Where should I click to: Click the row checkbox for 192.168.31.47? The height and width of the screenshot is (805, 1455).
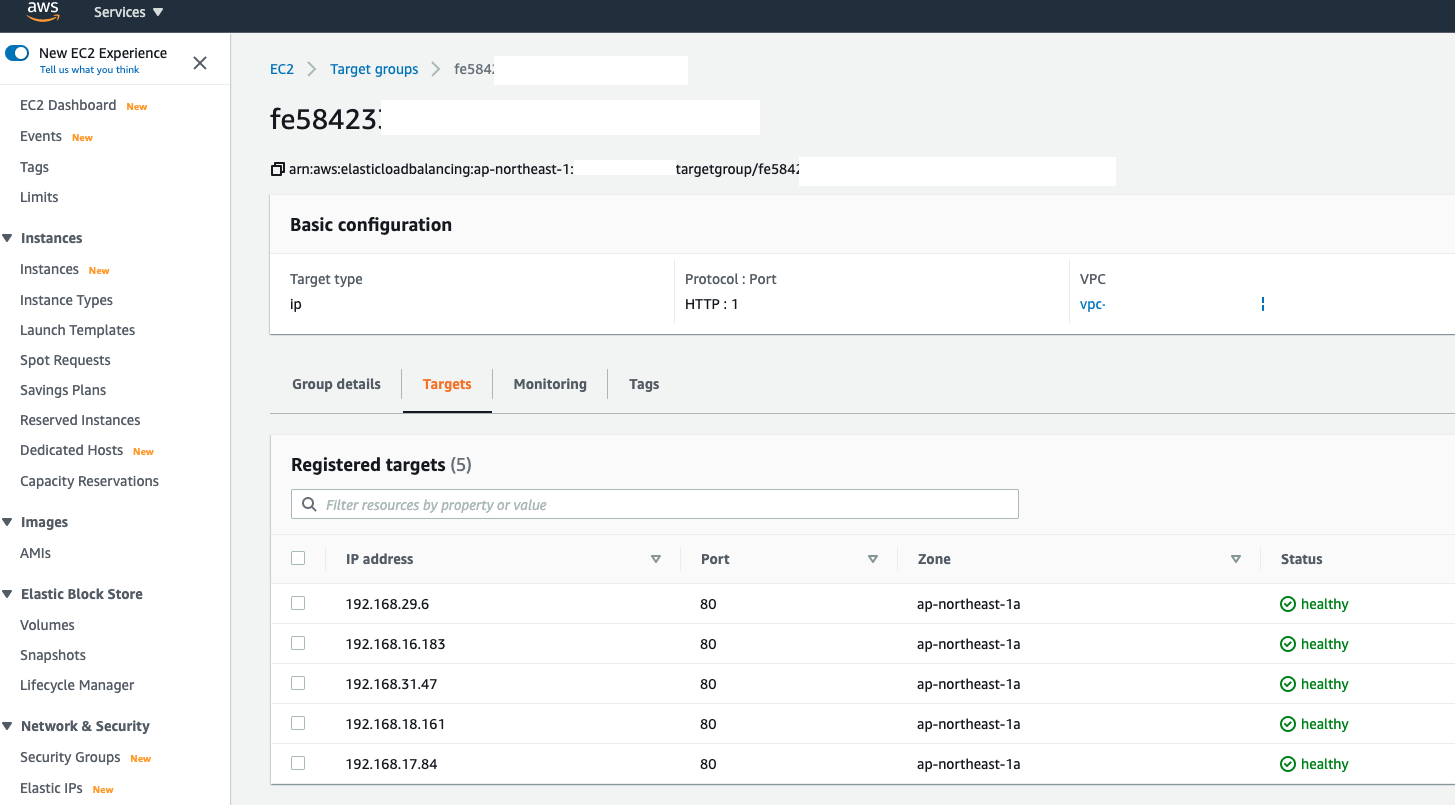(x=297, y=683)
